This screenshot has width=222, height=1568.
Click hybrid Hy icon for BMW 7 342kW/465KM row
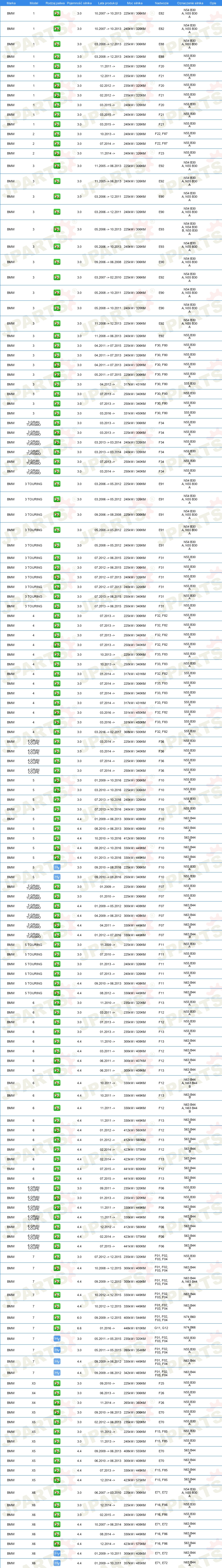56,1373
